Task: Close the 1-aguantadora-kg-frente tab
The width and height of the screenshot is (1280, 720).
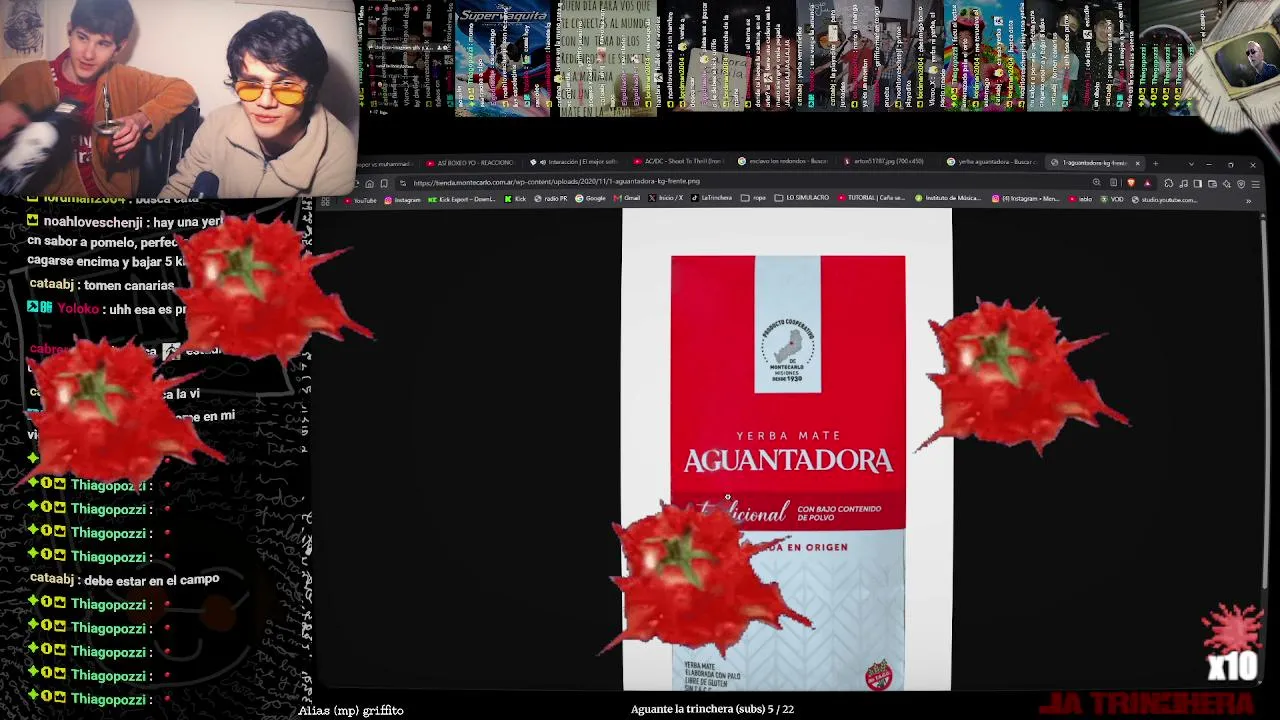Action: (x=1137, y=163)
